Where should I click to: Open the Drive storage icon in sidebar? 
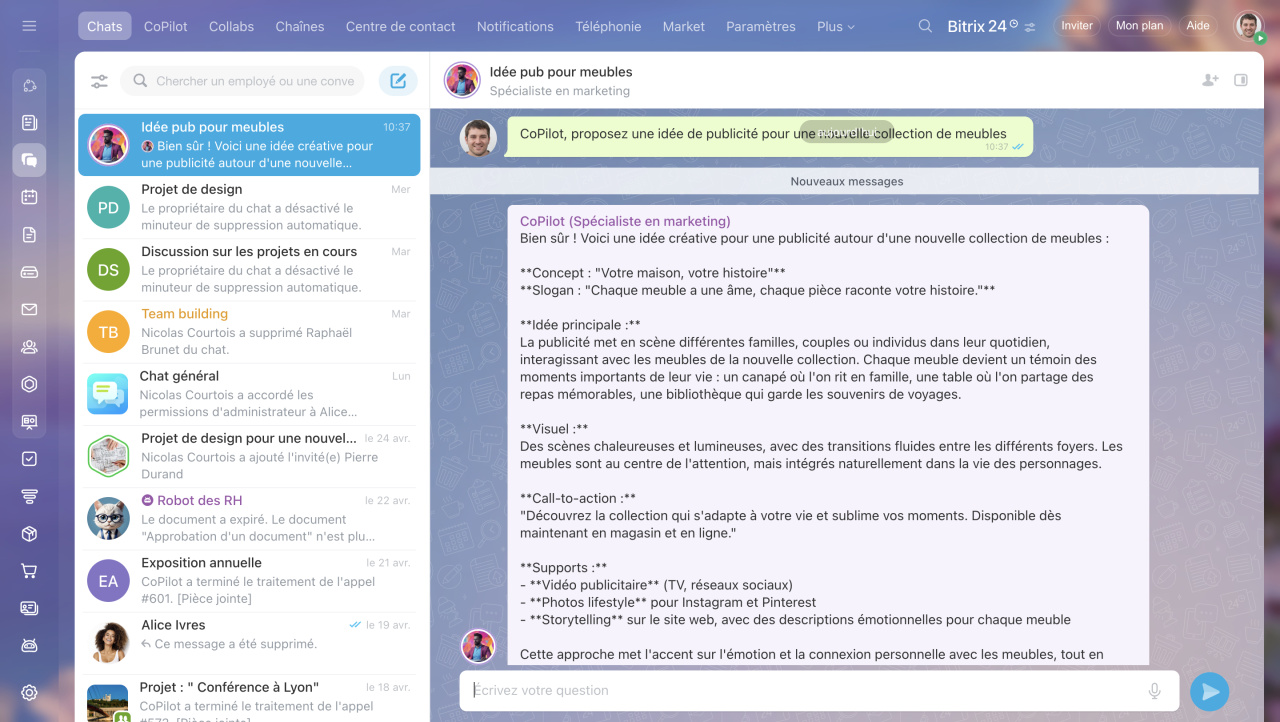click(x=29, y=272)
